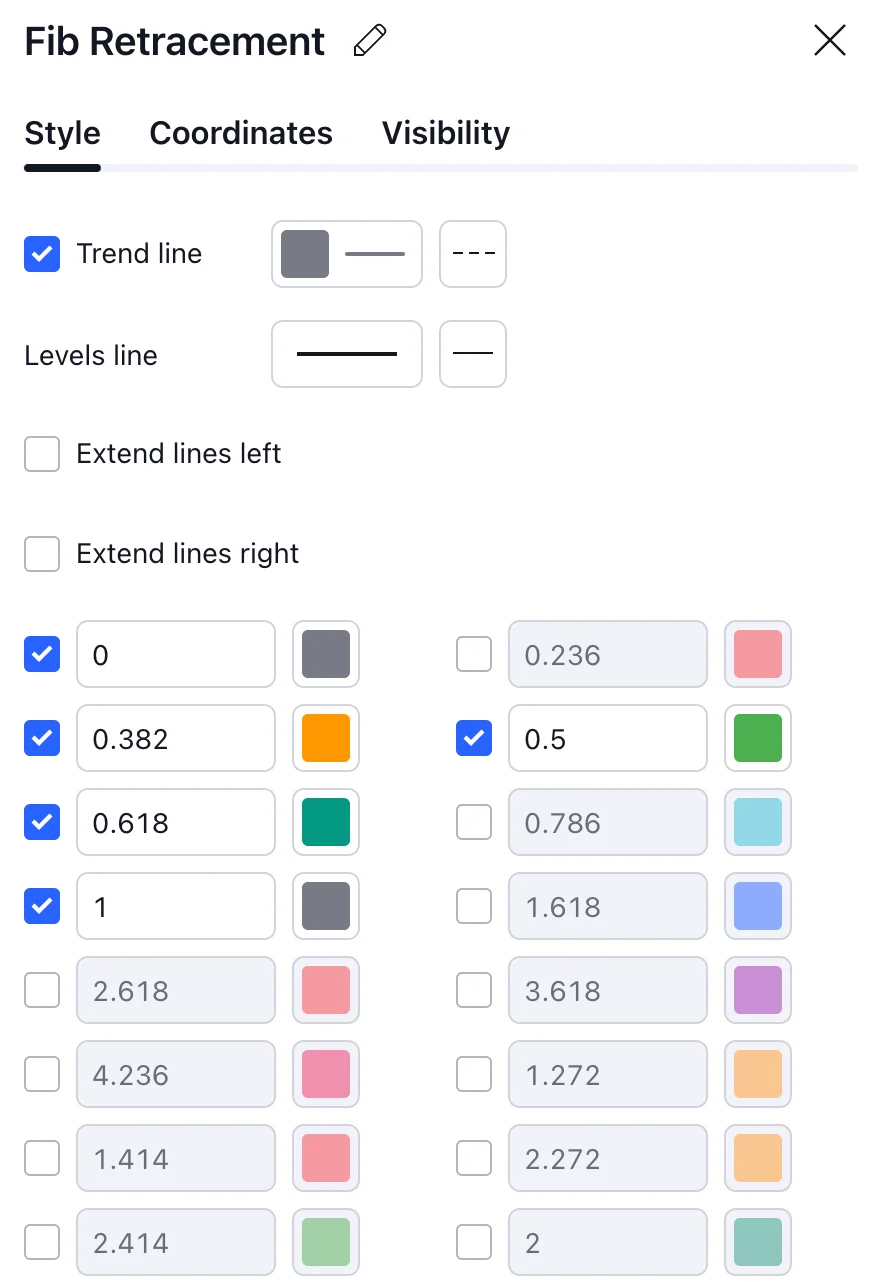Viewport: 872px width, 1282px height.
Task: Disable the 0.618 level checkbox
Action: 42,822
